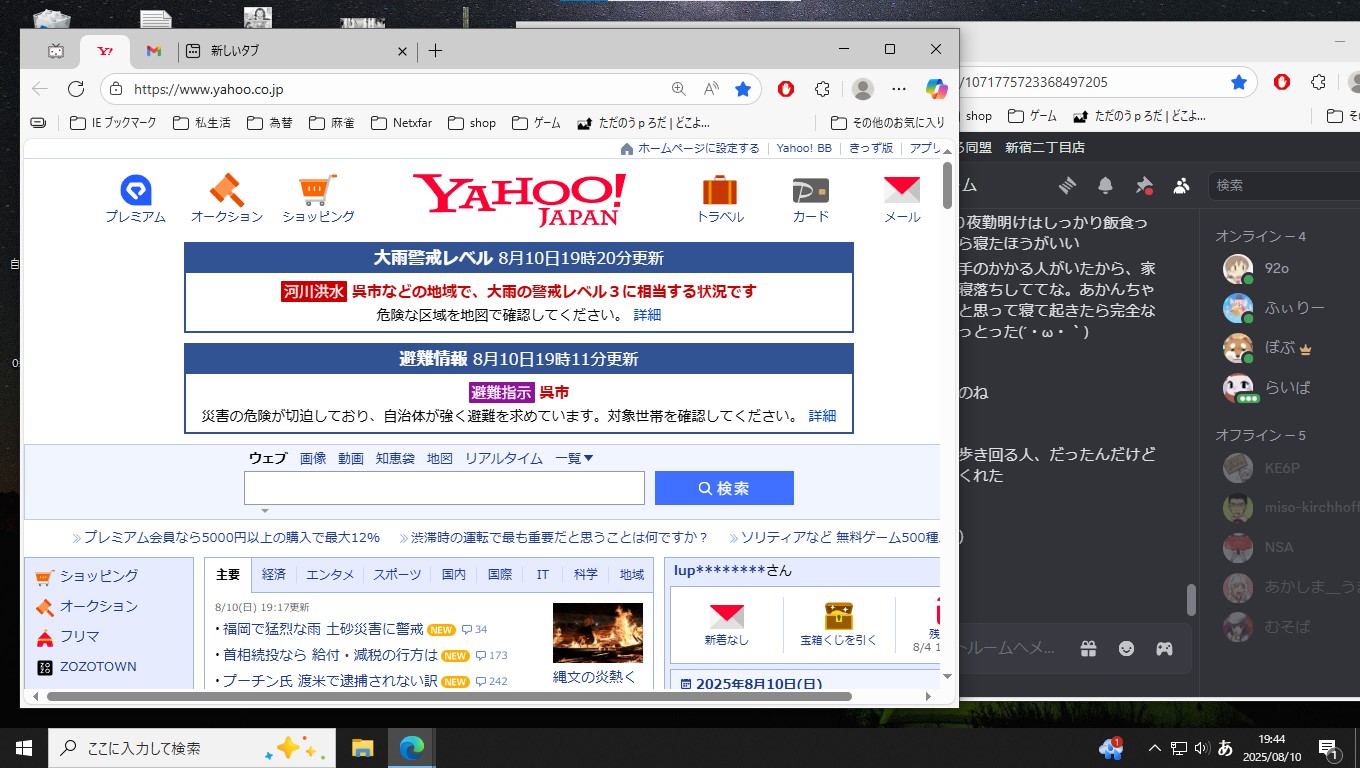
Task: Show hidden system tray icons chevron
Action: pos(1155,748)
